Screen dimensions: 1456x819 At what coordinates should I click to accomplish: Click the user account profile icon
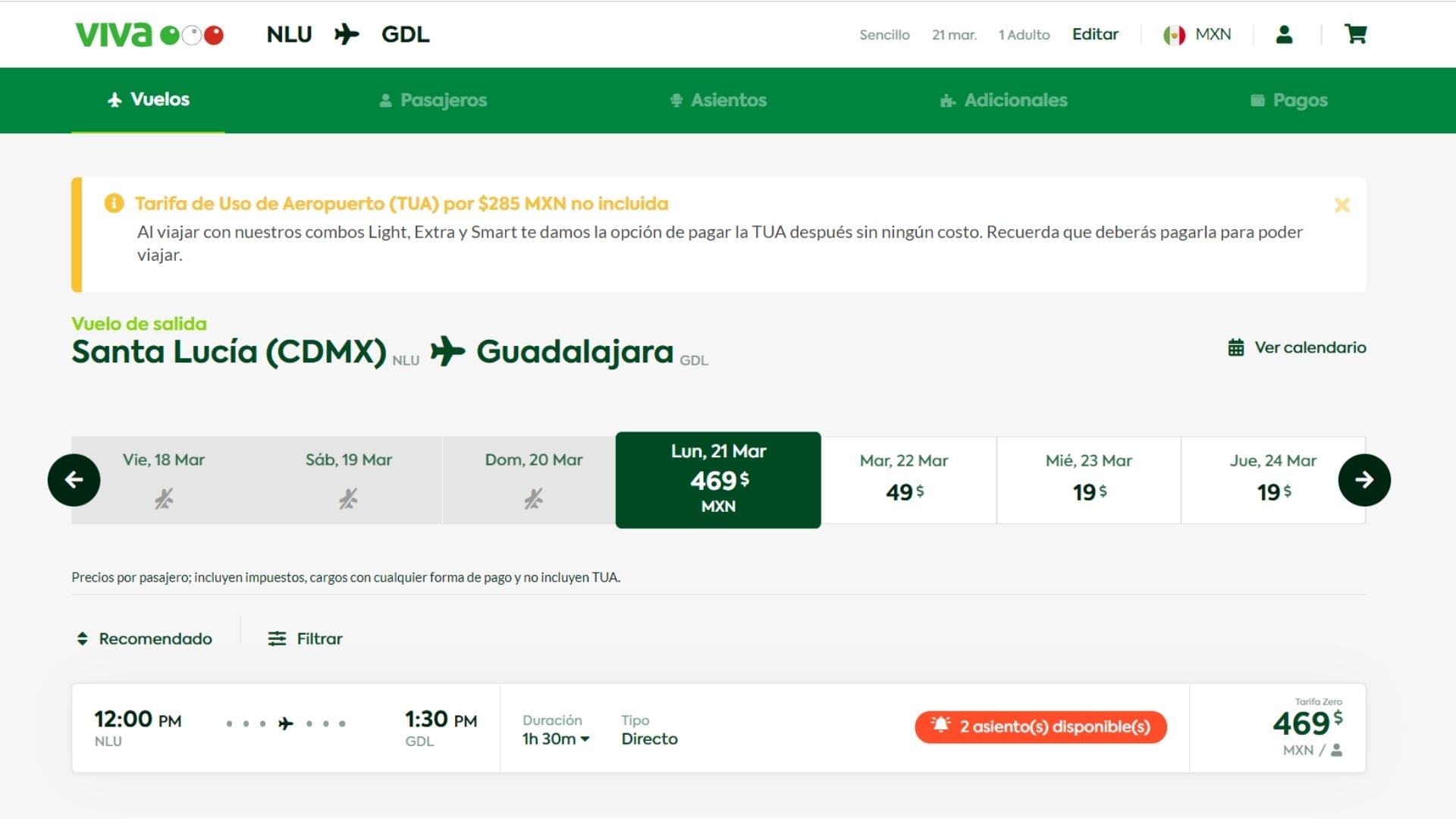[x=1284, y=34]
